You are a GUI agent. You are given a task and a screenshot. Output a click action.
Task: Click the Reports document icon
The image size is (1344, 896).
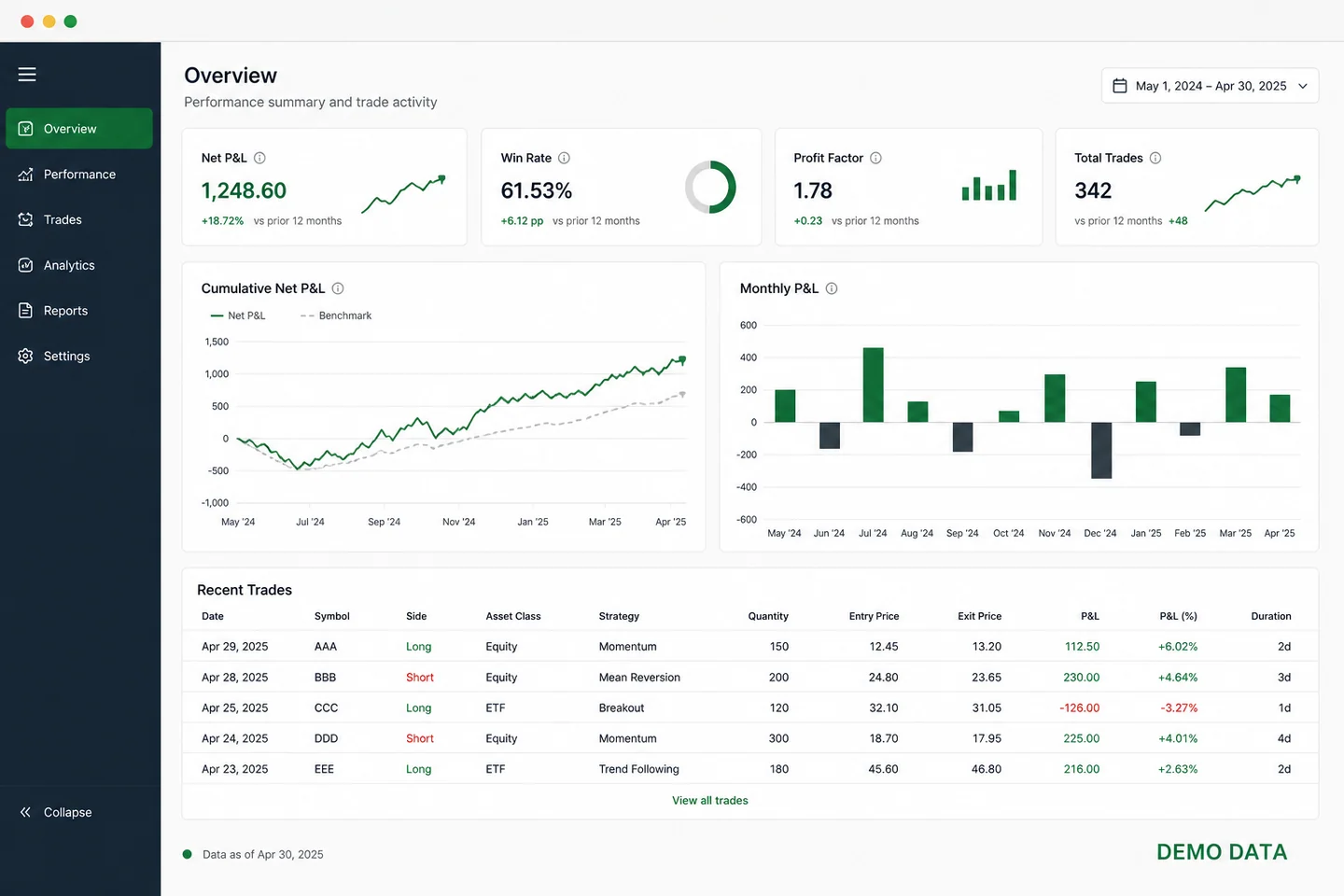[26, 311]
